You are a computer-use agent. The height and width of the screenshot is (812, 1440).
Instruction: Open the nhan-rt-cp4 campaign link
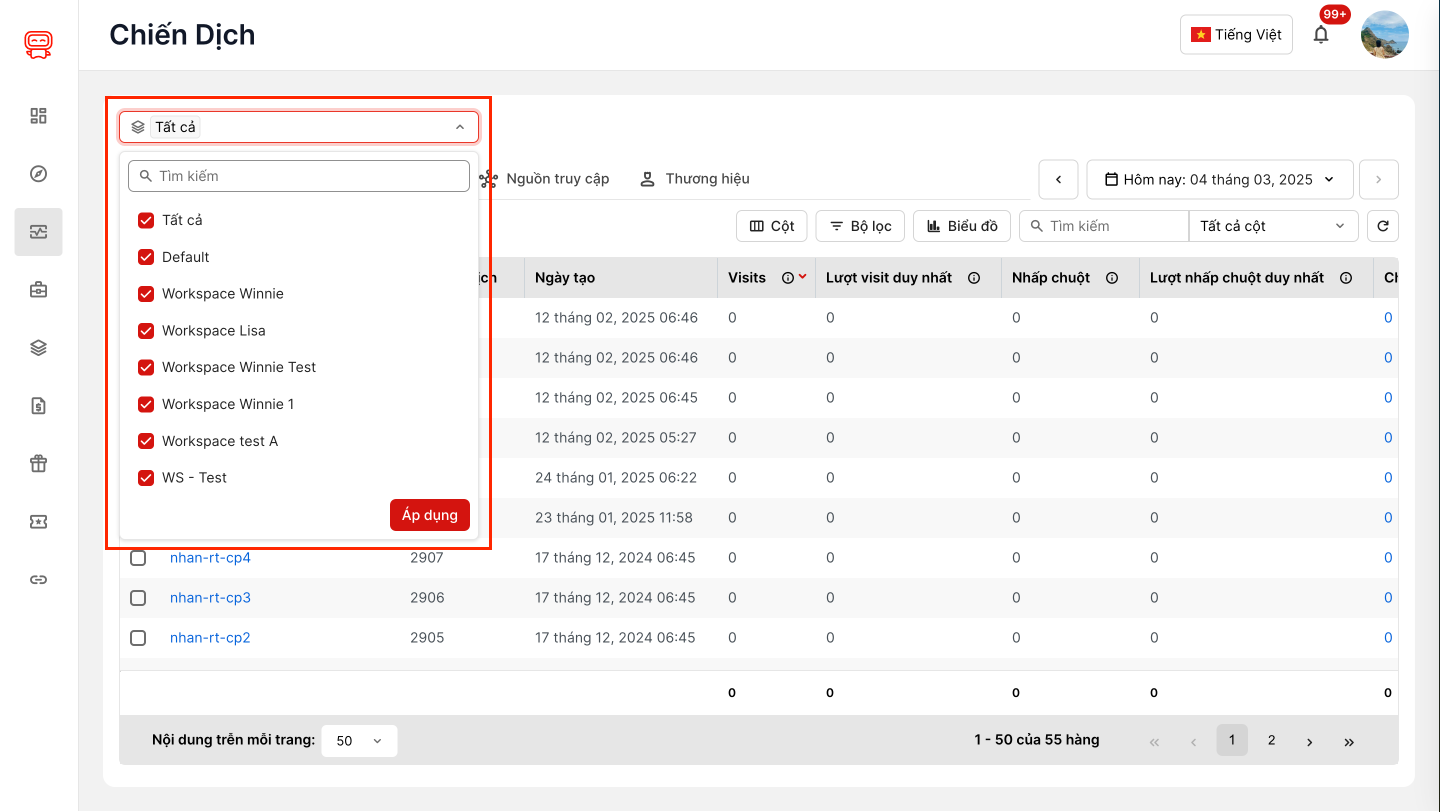click(210, 558)
